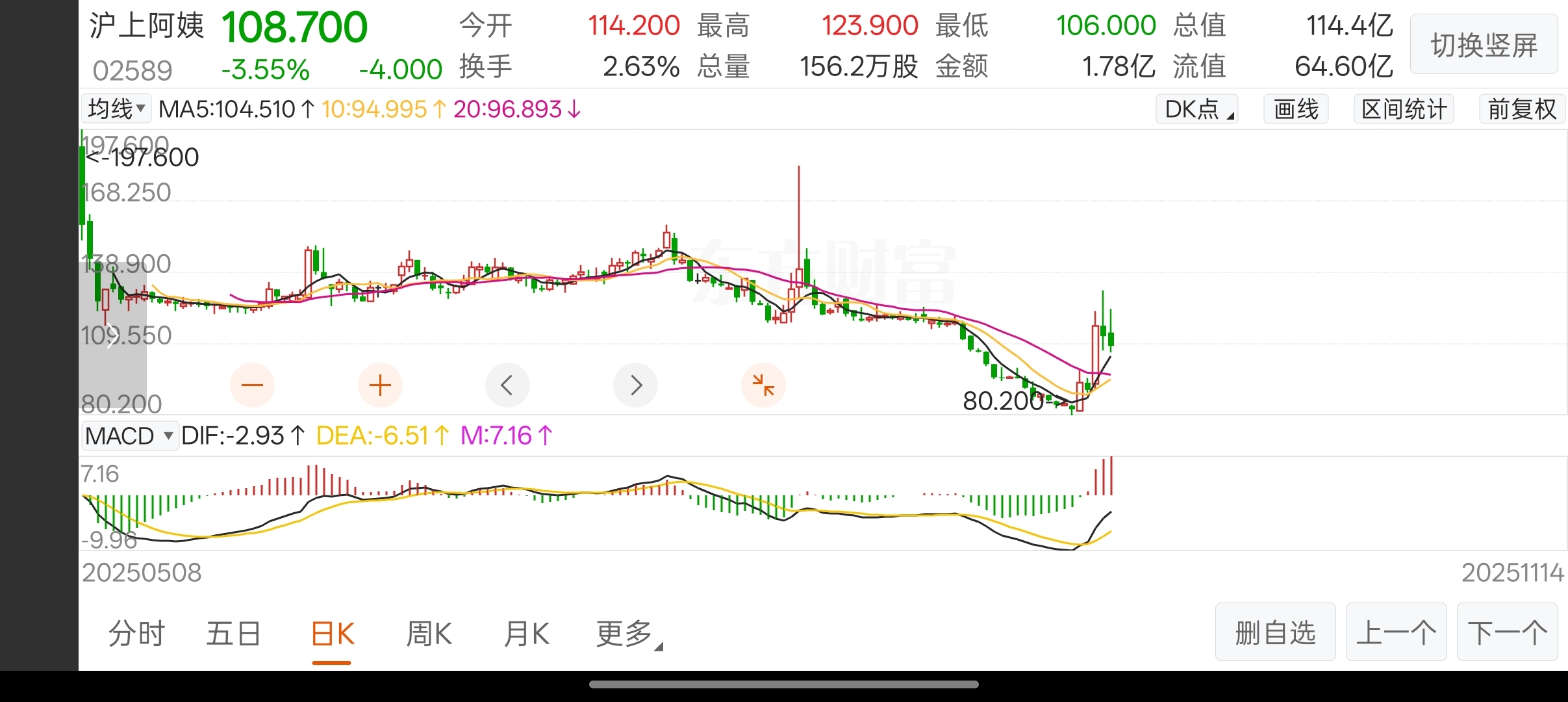Image resolution: width=1568 pixels, height=702 pixels.
Task: Select the 月K tab
Action: pos(527,634)
